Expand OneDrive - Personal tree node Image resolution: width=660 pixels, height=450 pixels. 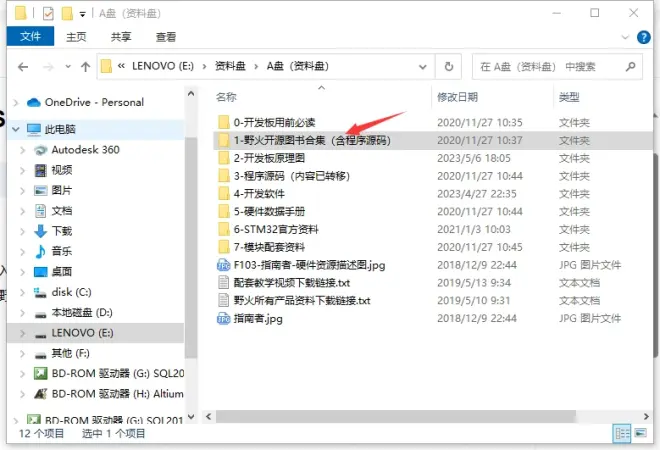tap(16, 103)
